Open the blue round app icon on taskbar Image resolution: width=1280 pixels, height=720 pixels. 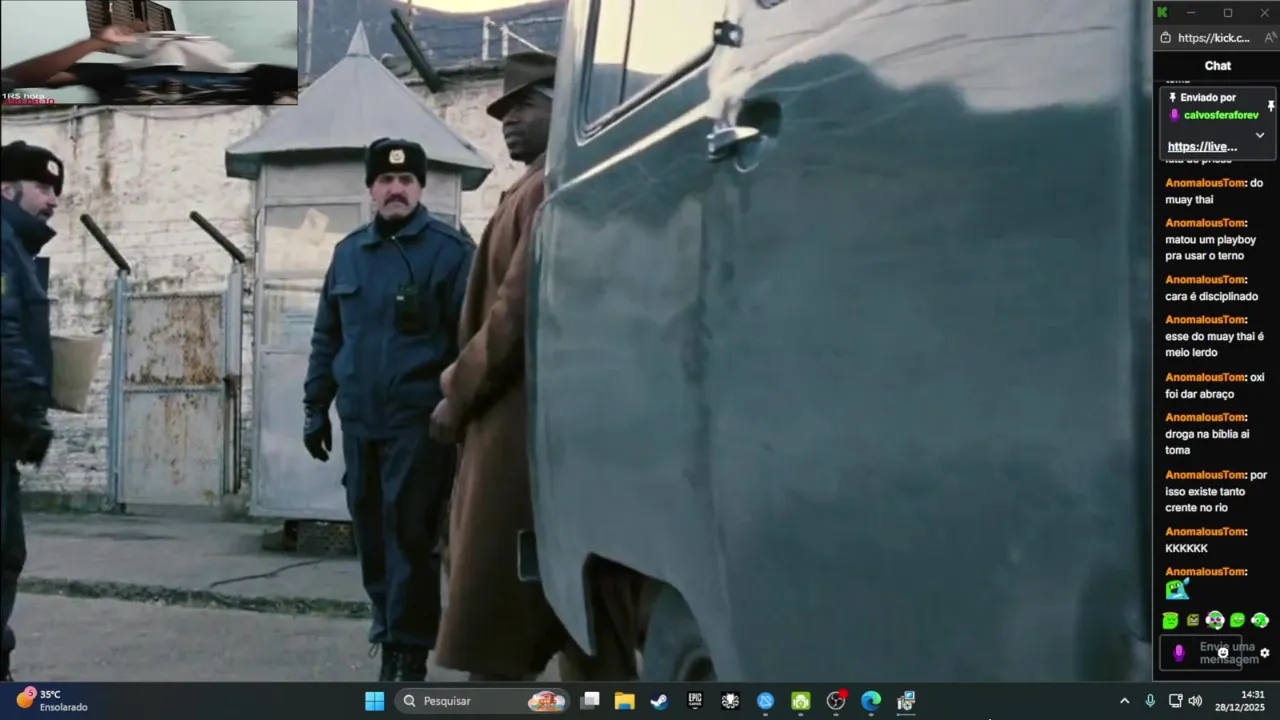[x=766, y=701]
